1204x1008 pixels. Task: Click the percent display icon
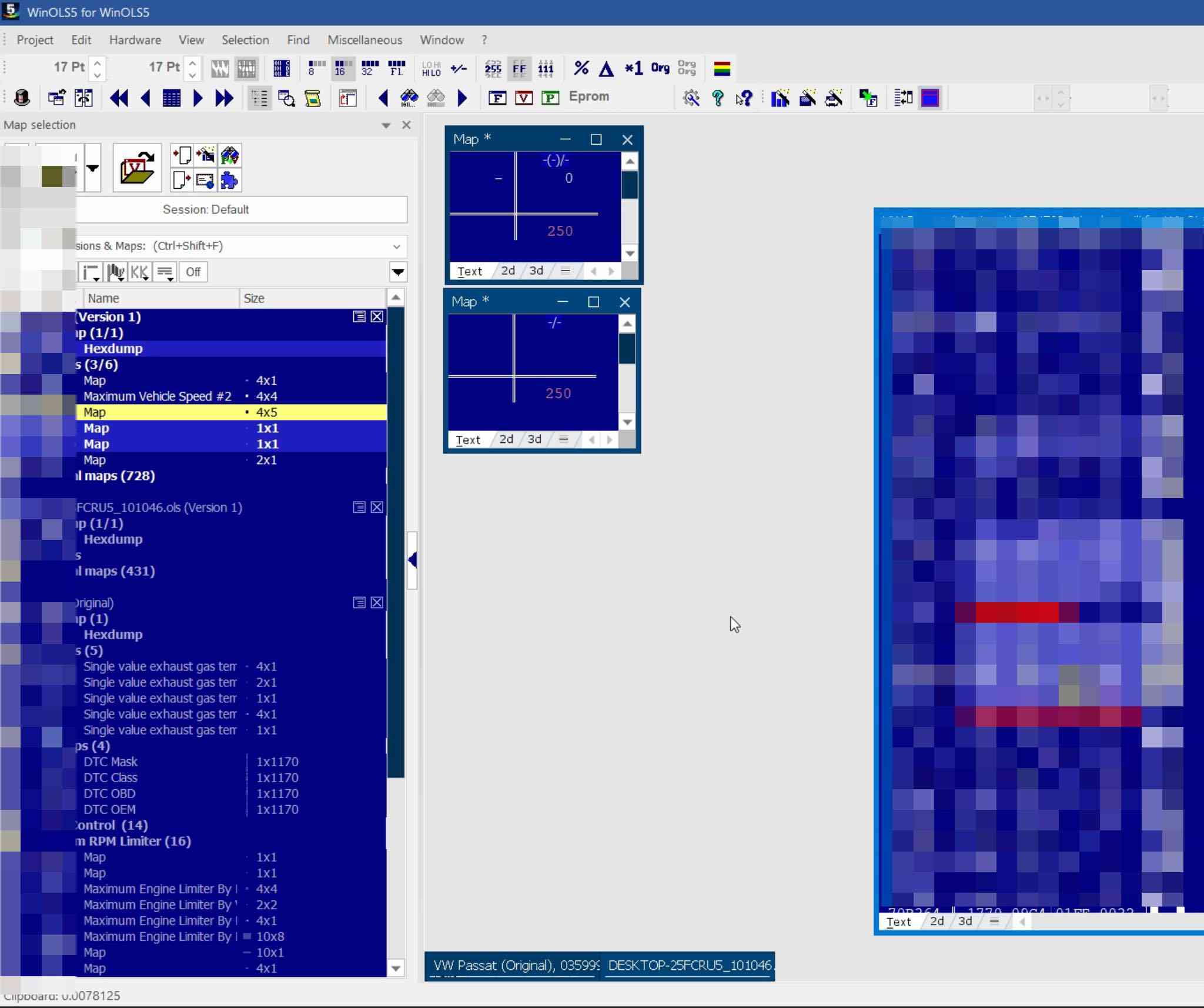(x=581, y=68)
